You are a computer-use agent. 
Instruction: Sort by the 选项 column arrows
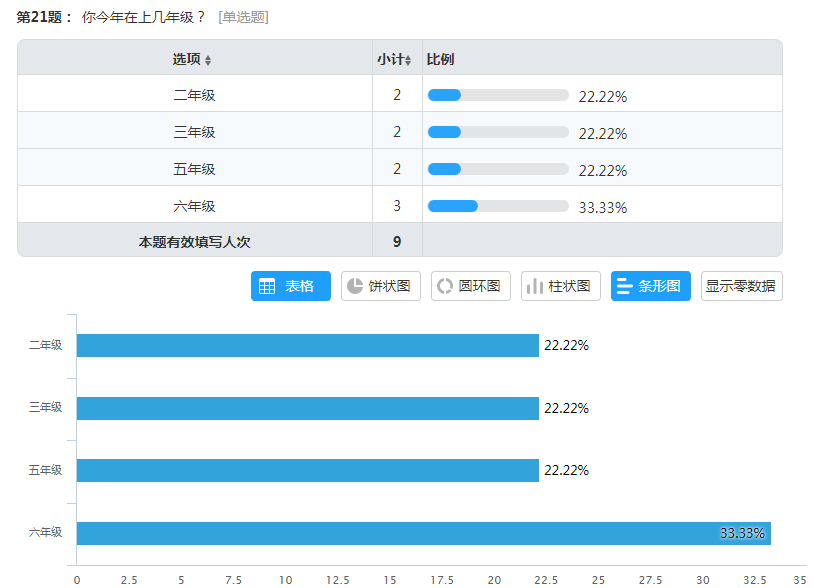click(208, 60)
